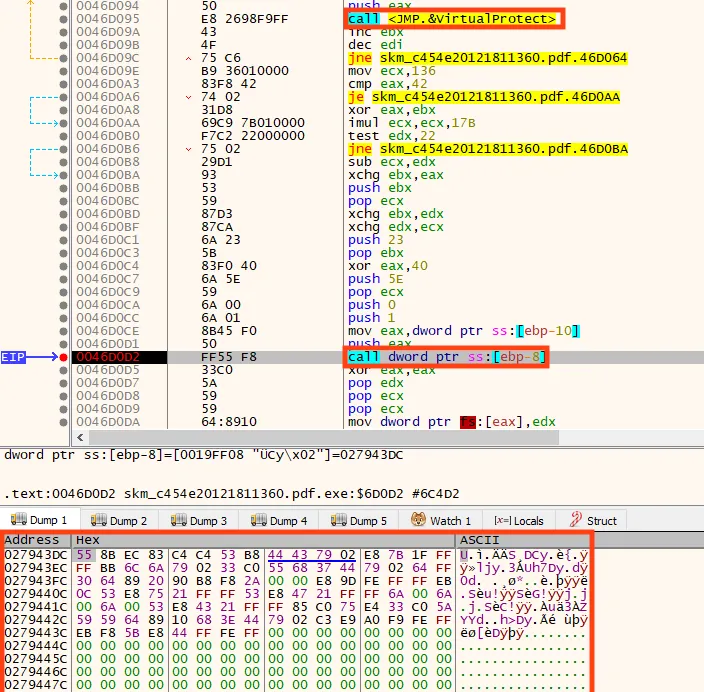Viewport: 704px width, 692px height.
Task: Click the jump-taken arrow beside 75 C6
Action: pos(189,58)
